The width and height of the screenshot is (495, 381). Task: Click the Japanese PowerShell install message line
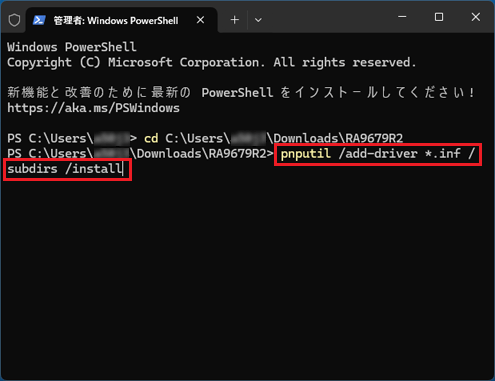tap(241, 92)
